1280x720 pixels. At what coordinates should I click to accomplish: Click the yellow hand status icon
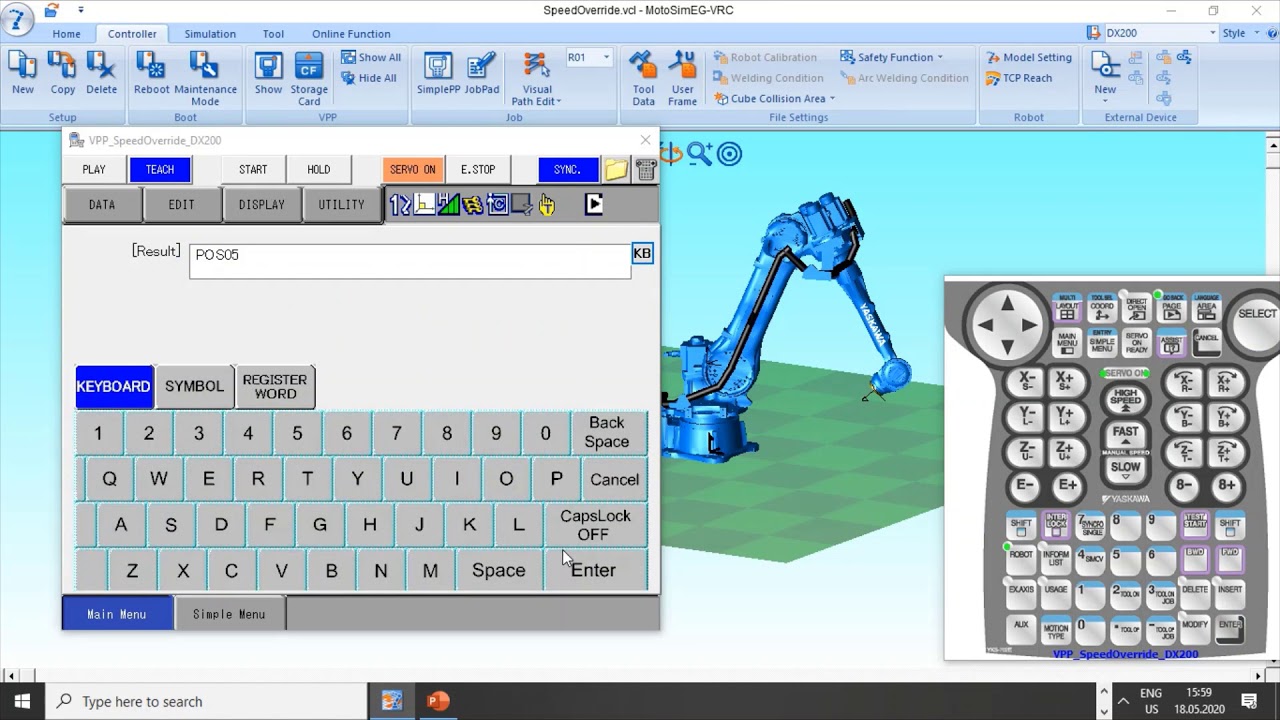pos(546,205)
